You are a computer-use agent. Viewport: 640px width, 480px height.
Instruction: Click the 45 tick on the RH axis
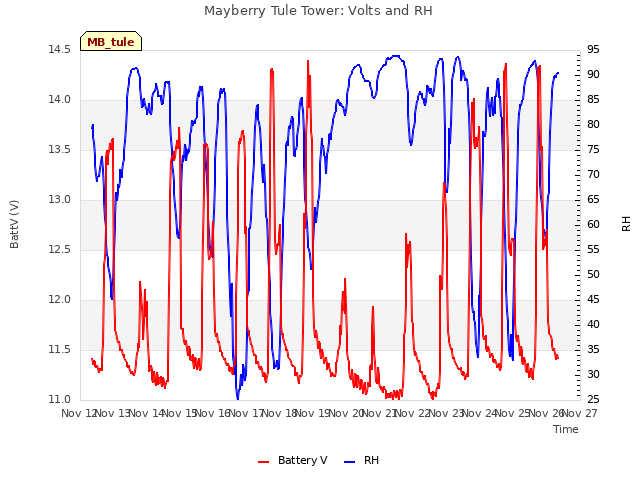click(x=593, y=300)
